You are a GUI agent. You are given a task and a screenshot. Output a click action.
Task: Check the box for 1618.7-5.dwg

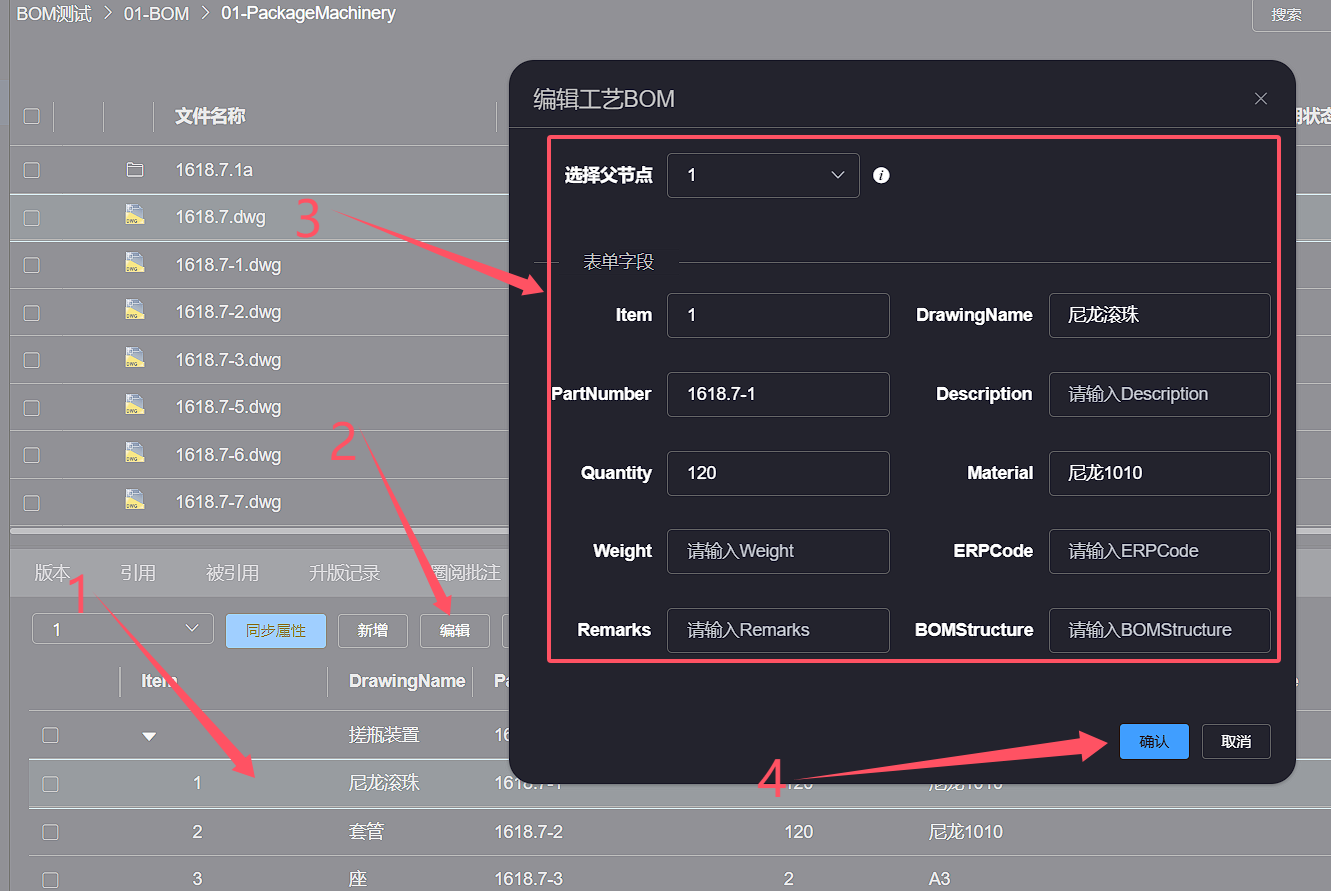(32, 407)
